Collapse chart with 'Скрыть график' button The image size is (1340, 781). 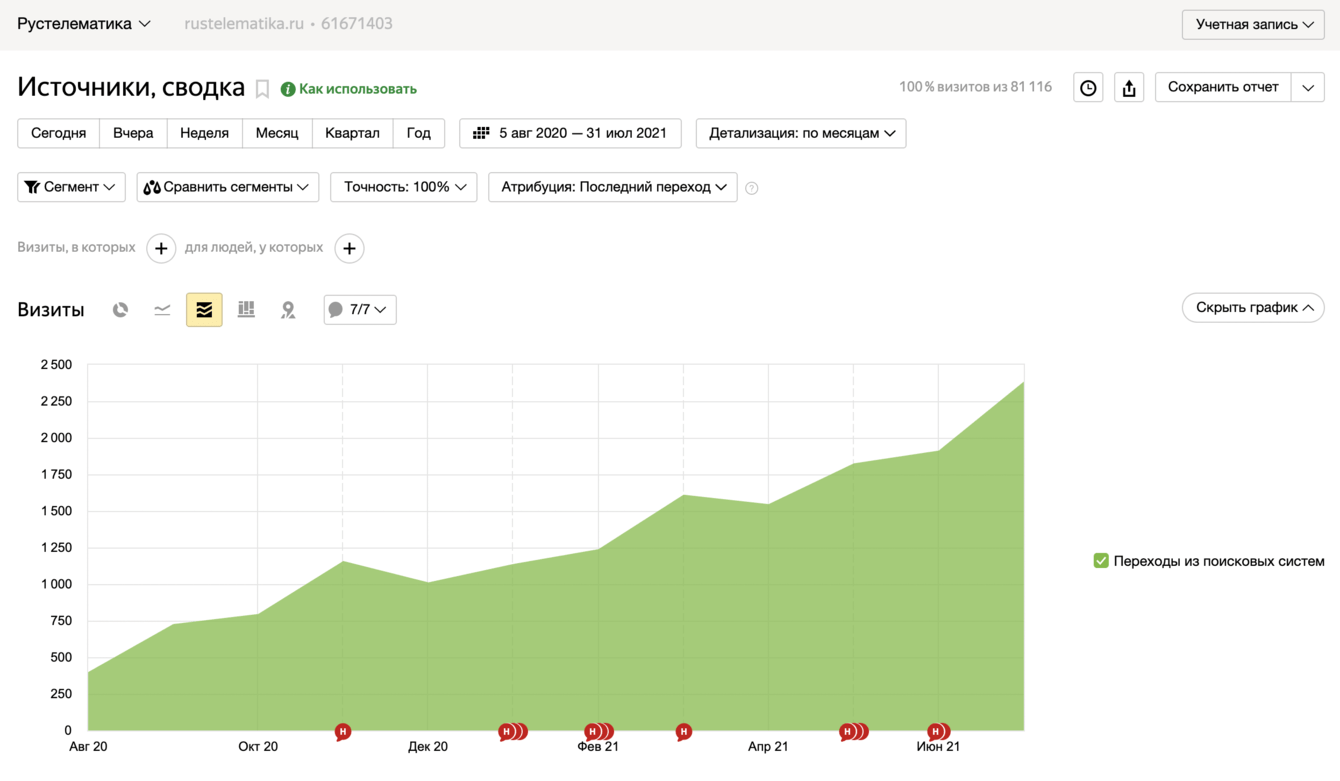(x=1253, y=308)
